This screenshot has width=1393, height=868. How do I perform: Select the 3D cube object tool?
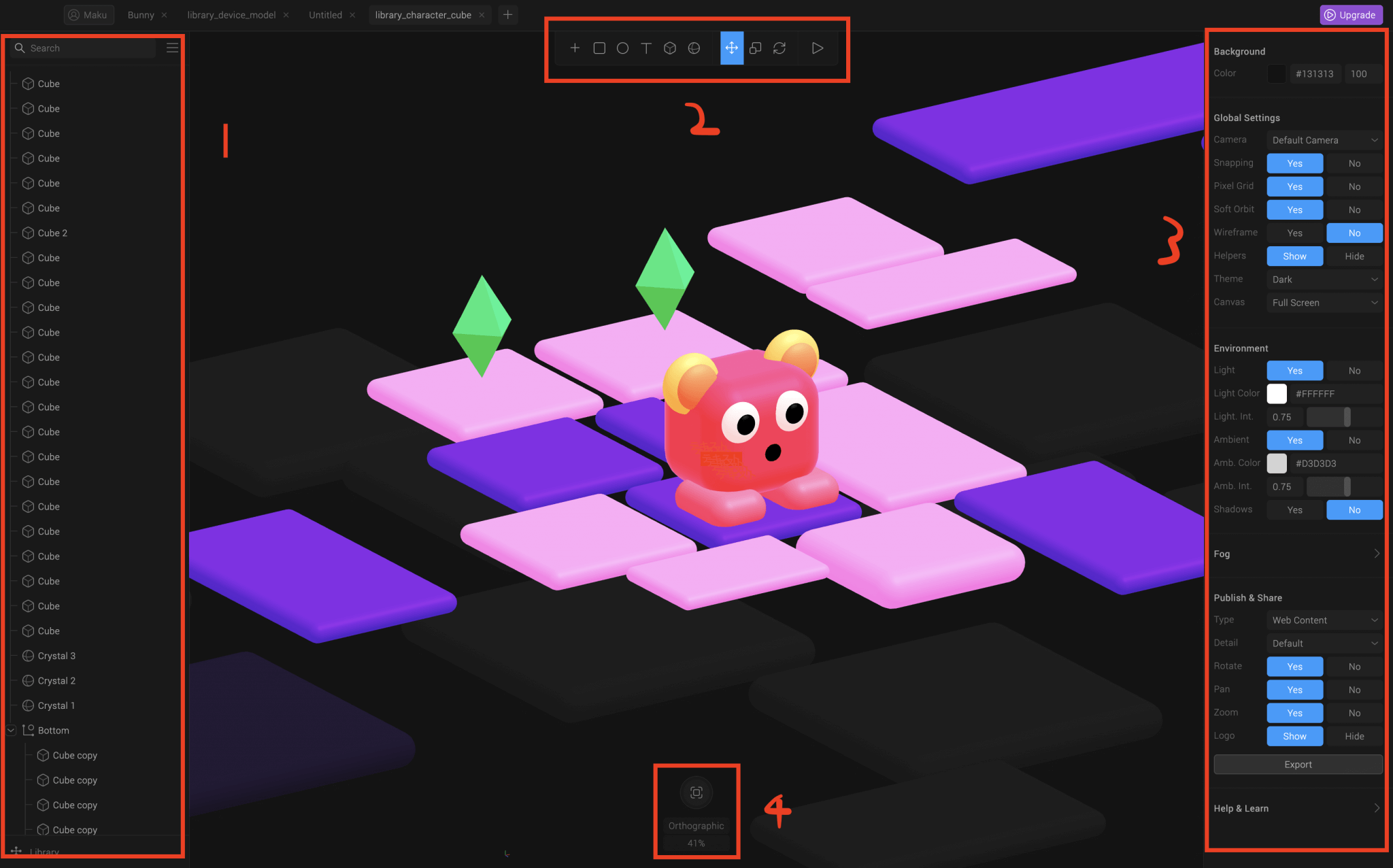tap(670, 48)
